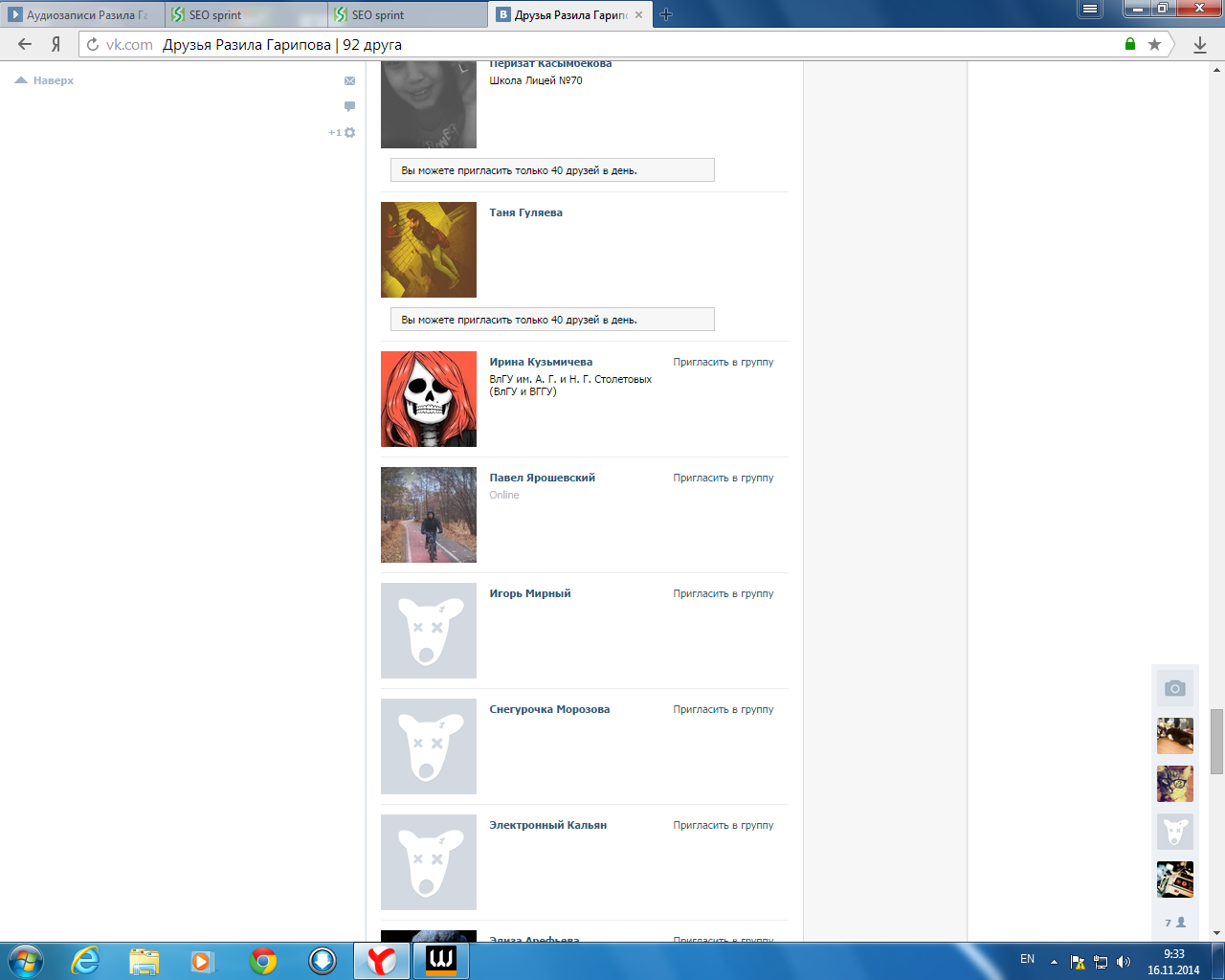Open Павел Ярошевский profile name link
This screenshot has height=980, width=1225.
542,478
